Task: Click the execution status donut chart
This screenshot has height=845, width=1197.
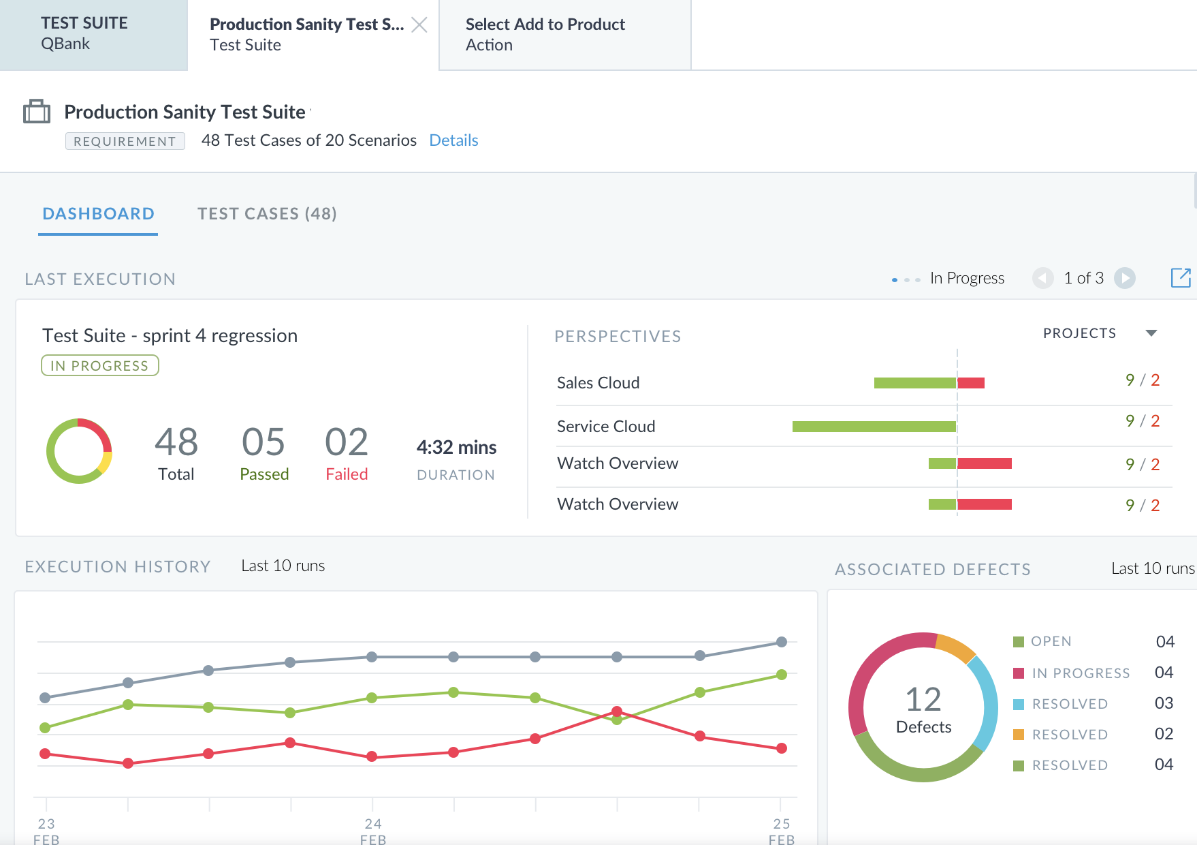Action: pyautogui.click(x=79, y=450)
